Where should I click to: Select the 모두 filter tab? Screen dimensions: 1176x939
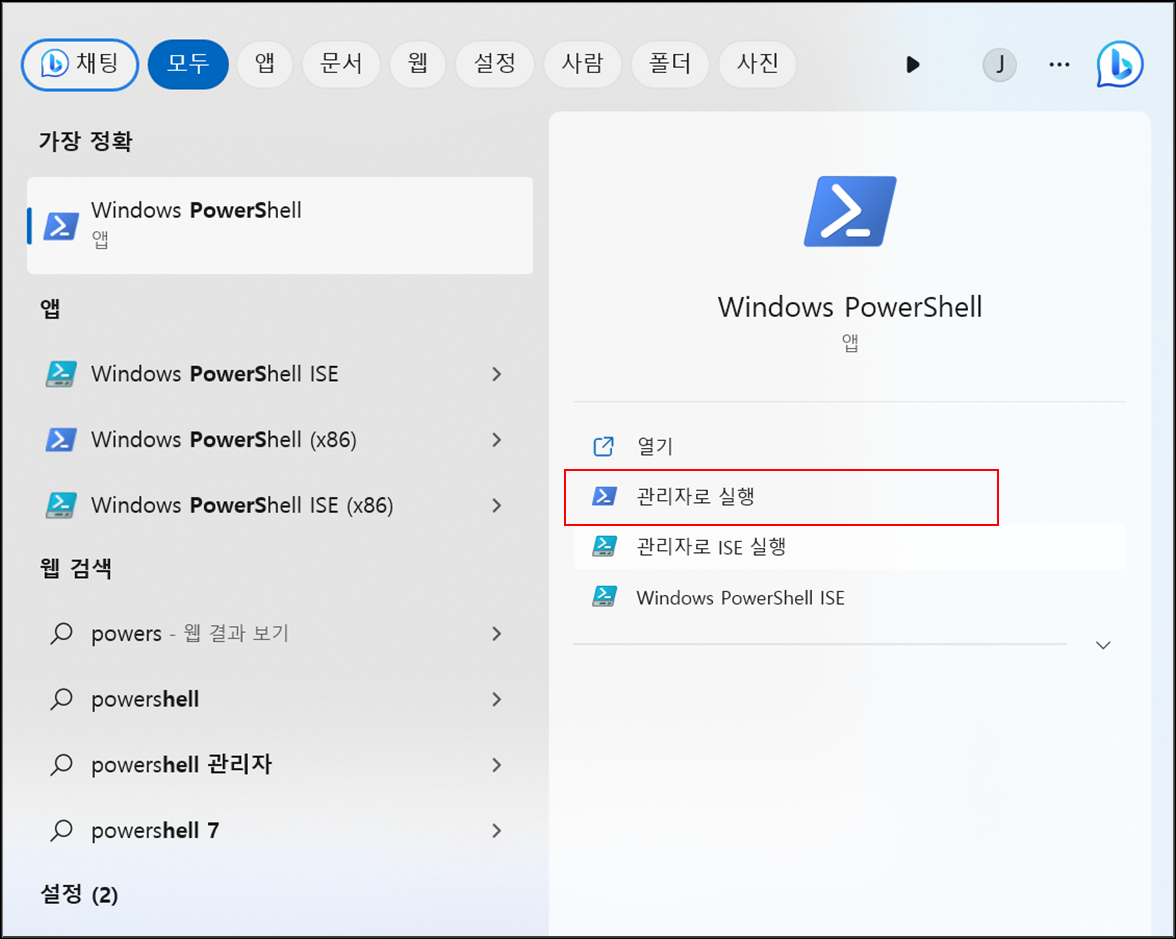pos(188,64)
